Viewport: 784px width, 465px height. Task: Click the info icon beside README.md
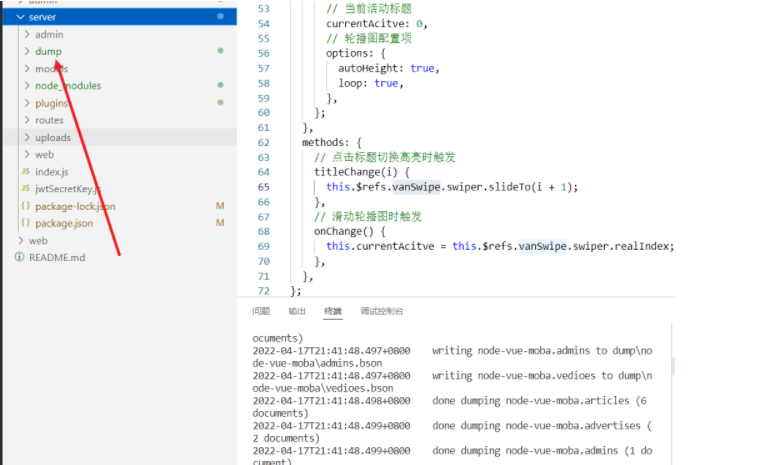[19, 257]
